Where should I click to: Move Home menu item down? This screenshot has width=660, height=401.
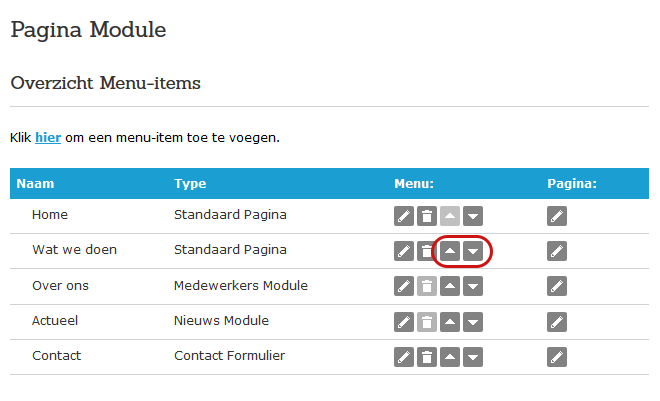473,216
